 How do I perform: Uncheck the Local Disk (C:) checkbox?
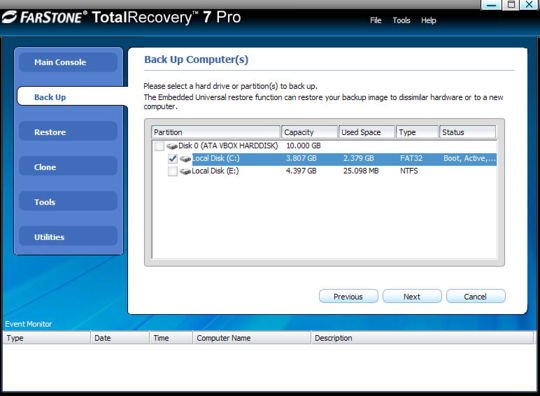[173, 158]
